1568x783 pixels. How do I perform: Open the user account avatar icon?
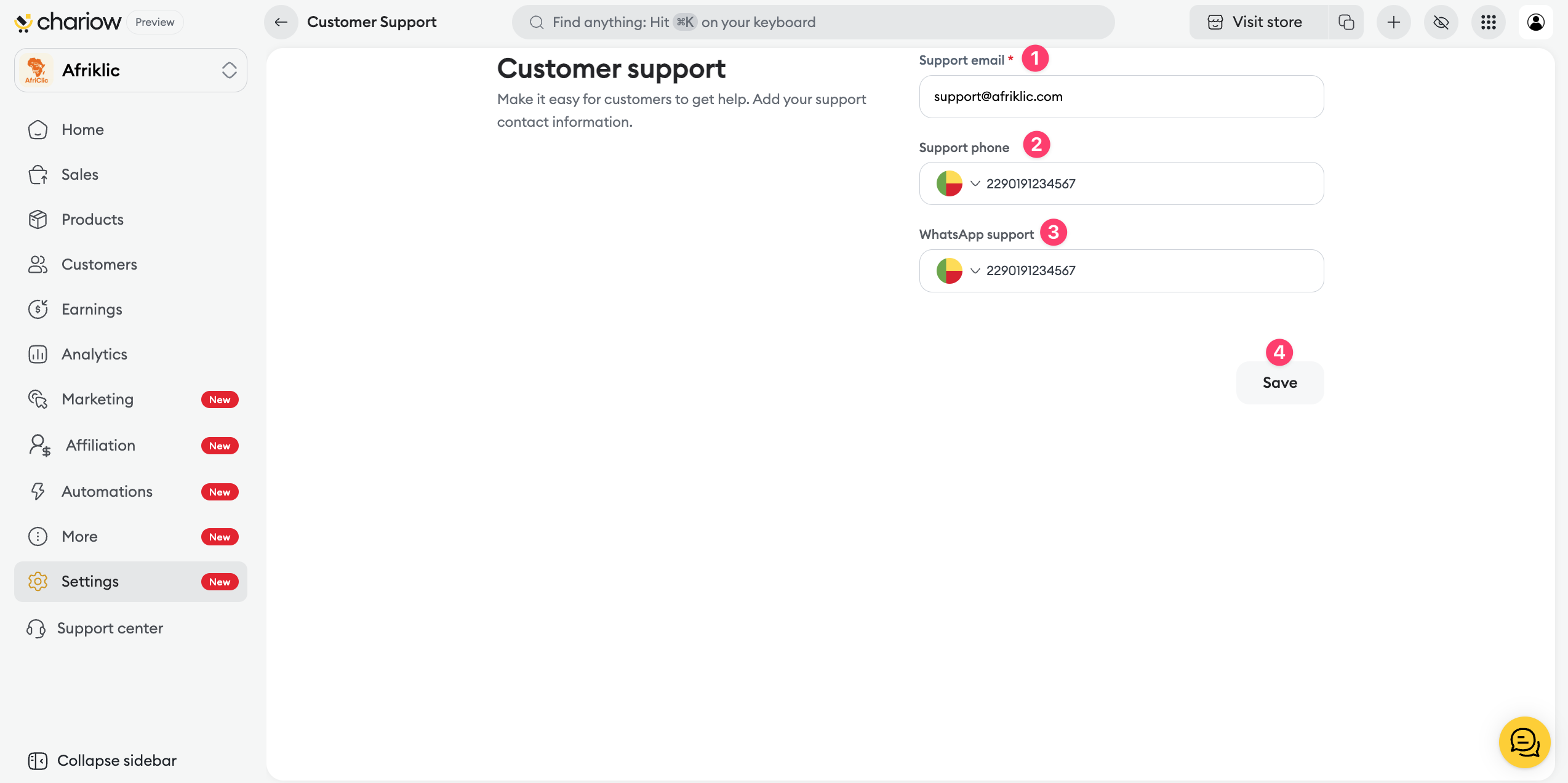pos(1536,22)
